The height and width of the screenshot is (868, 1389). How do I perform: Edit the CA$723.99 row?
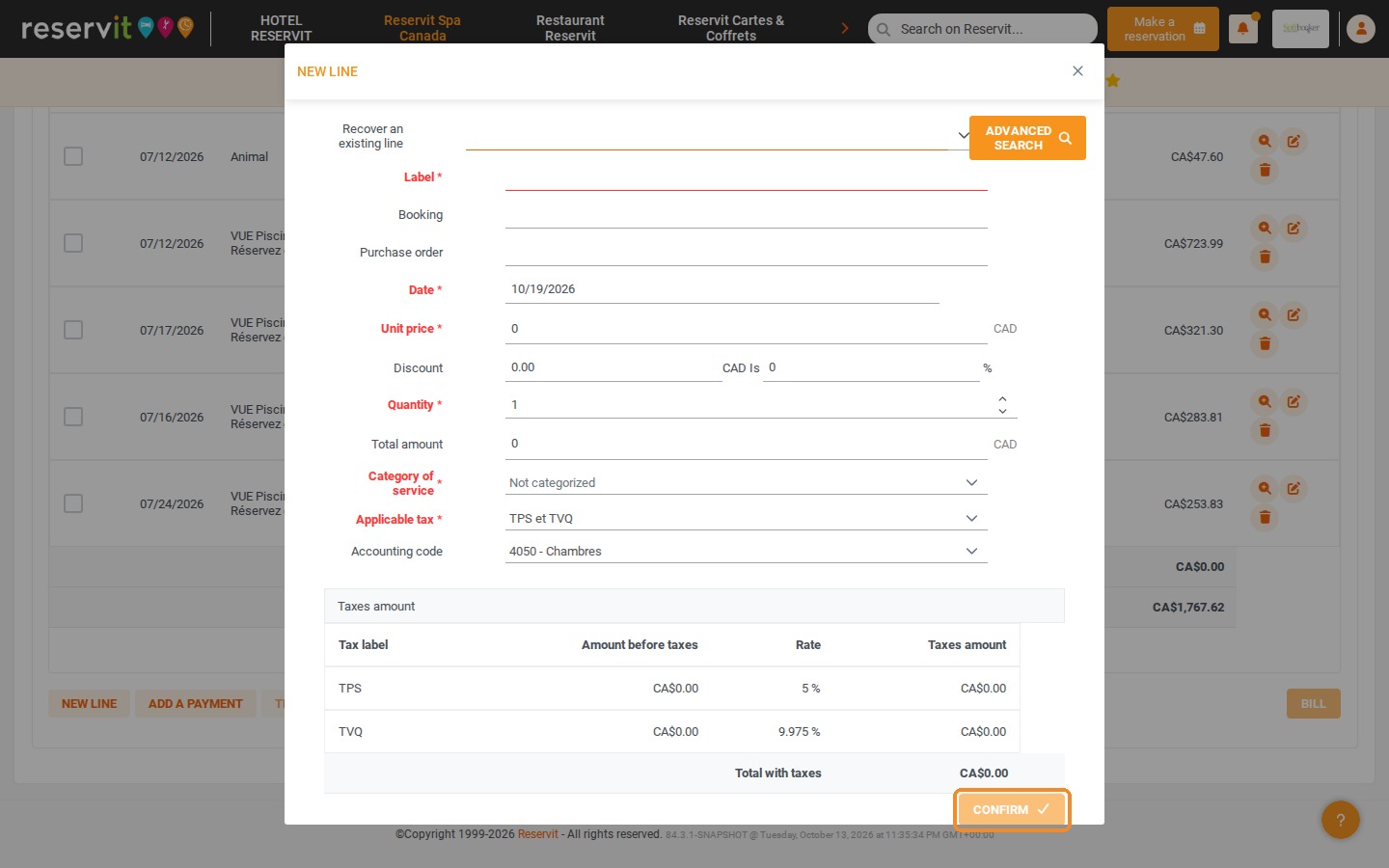[x=1294, y=228]
